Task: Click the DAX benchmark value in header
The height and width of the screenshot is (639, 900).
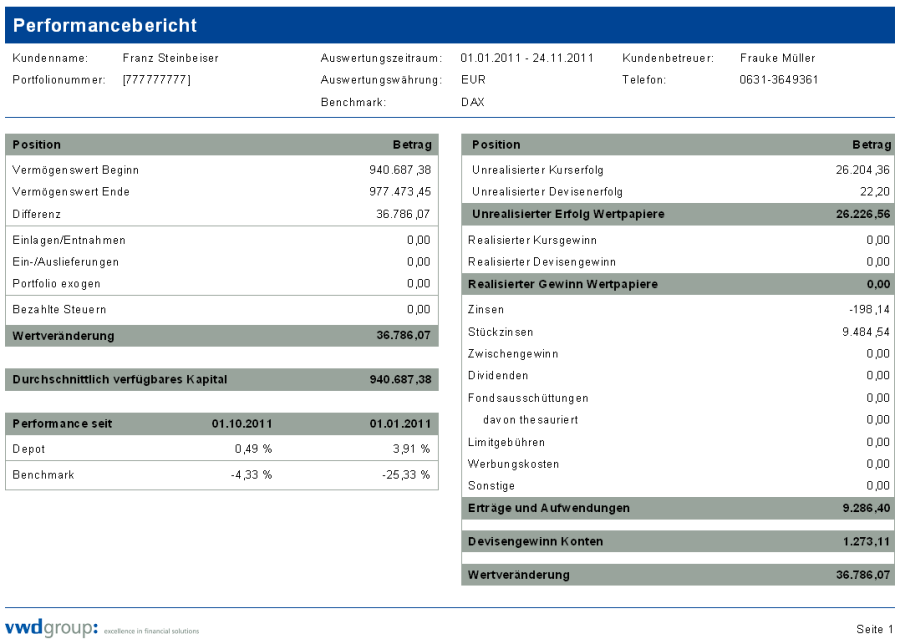Action: [x=472, y=102]
